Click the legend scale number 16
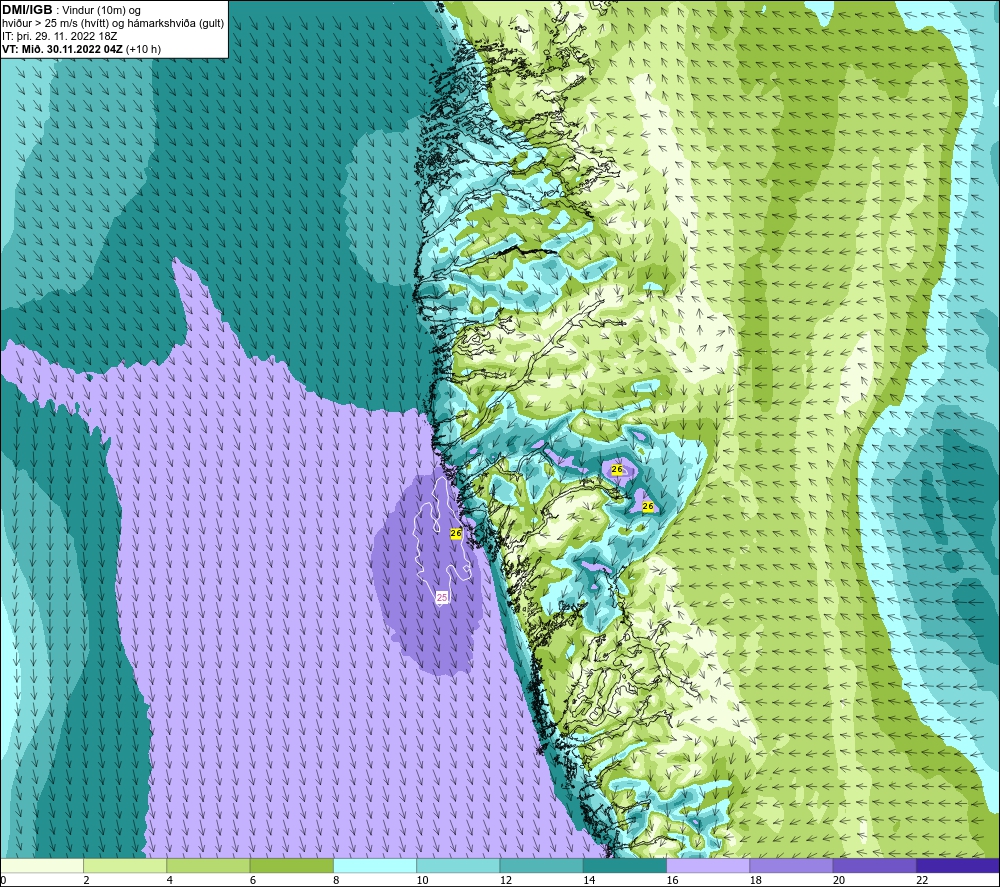This screenshot has height=887, width=1000. click(672, 880)
